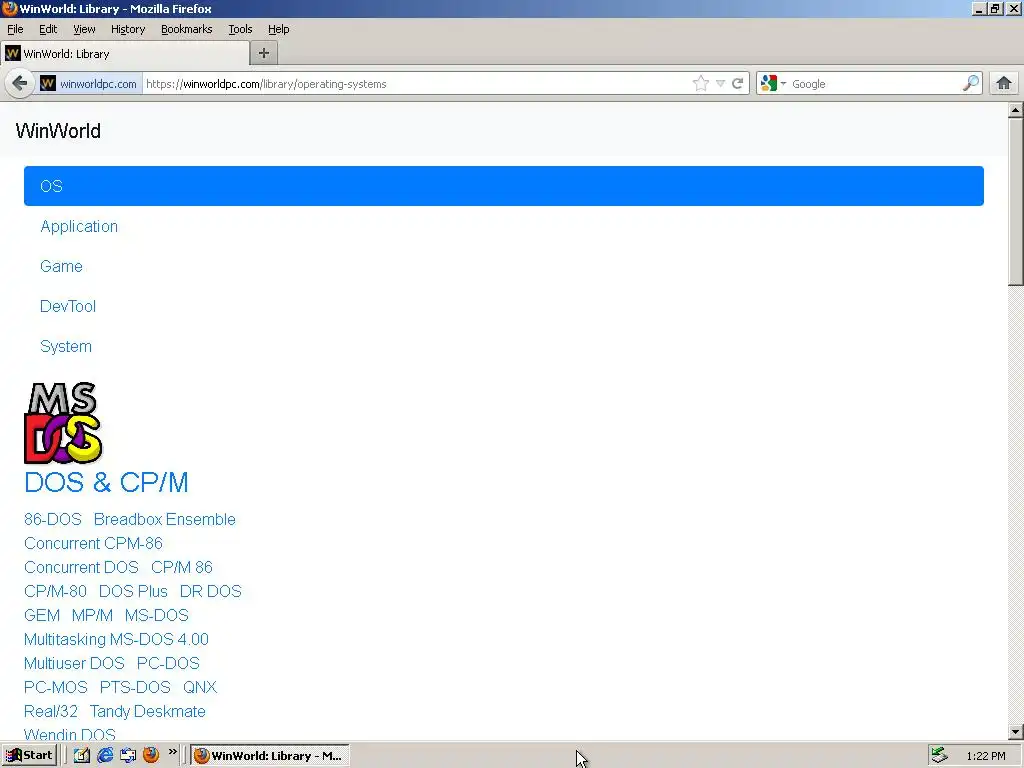Open the MS-DOS link
The image size is (1024, 768).
(x=157, y=615)
